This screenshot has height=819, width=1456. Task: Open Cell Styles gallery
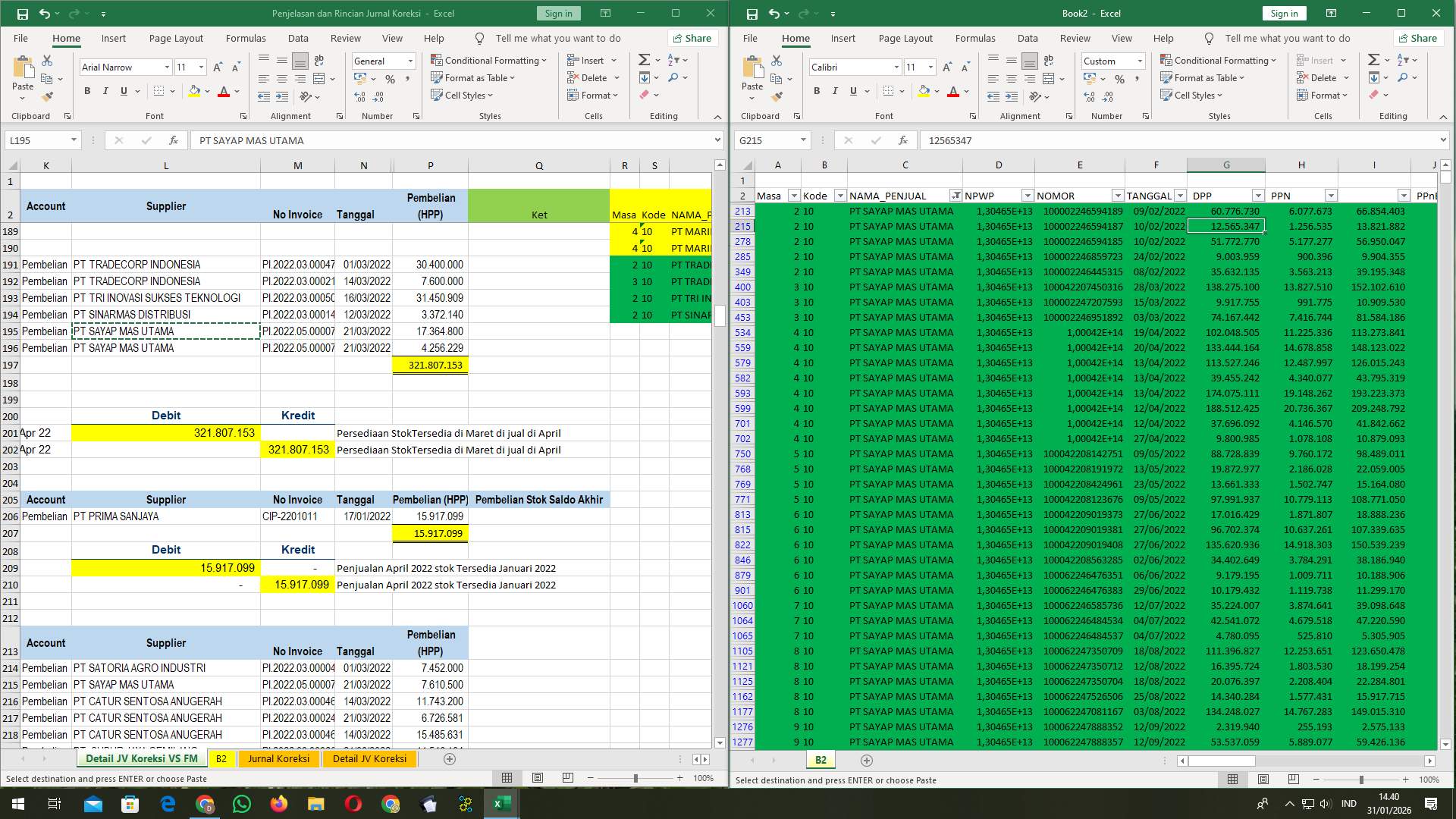[x=463, y=95]
